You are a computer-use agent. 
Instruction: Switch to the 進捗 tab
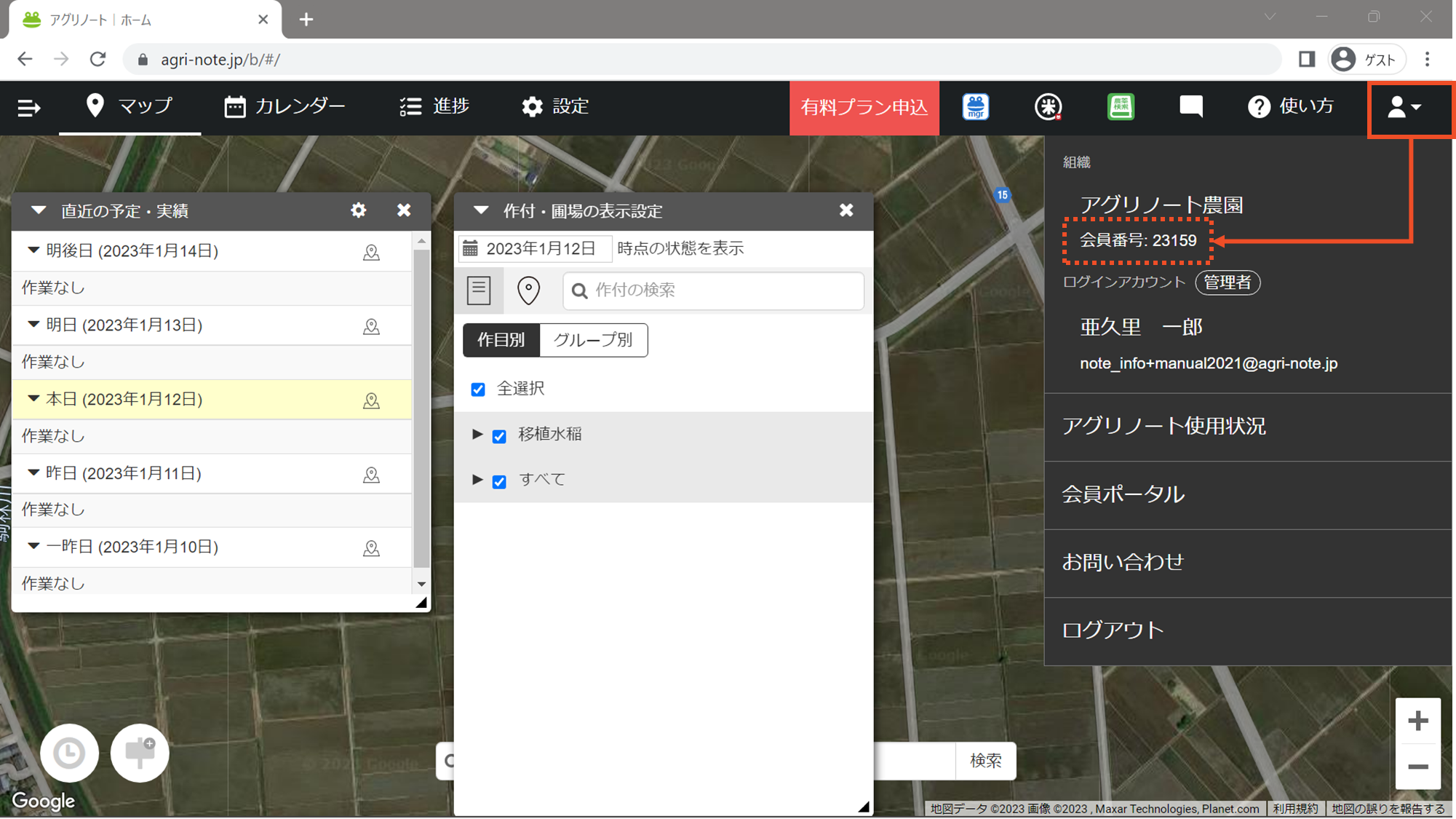434,107
